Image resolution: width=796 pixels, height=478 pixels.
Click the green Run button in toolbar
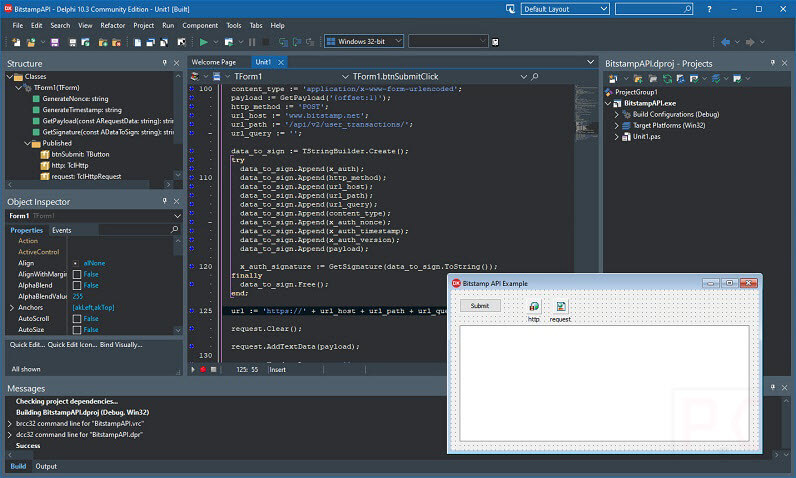(x=203, y=42)
